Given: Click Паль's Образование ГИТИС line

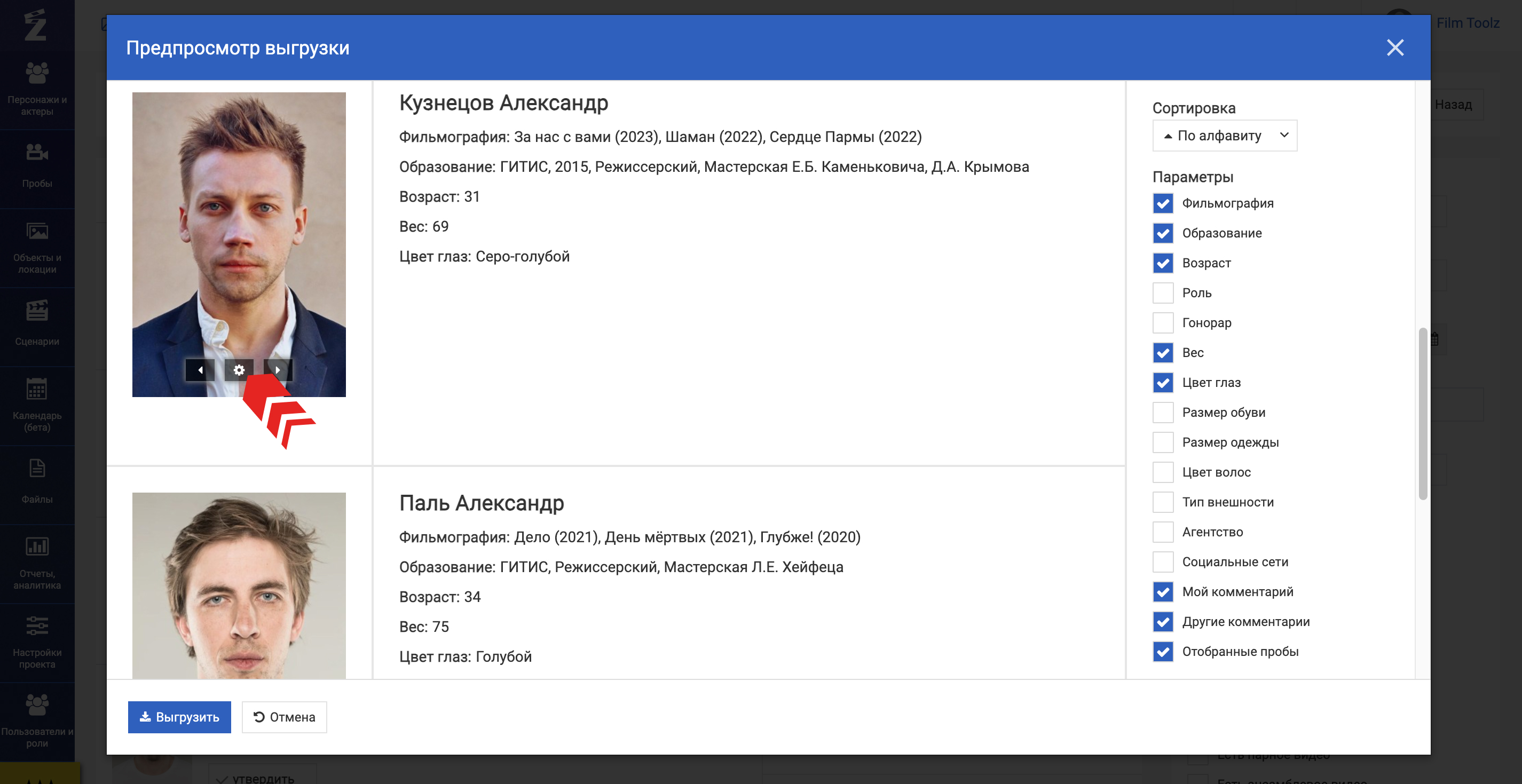Looking at the screenshot, I should point(621,567).
